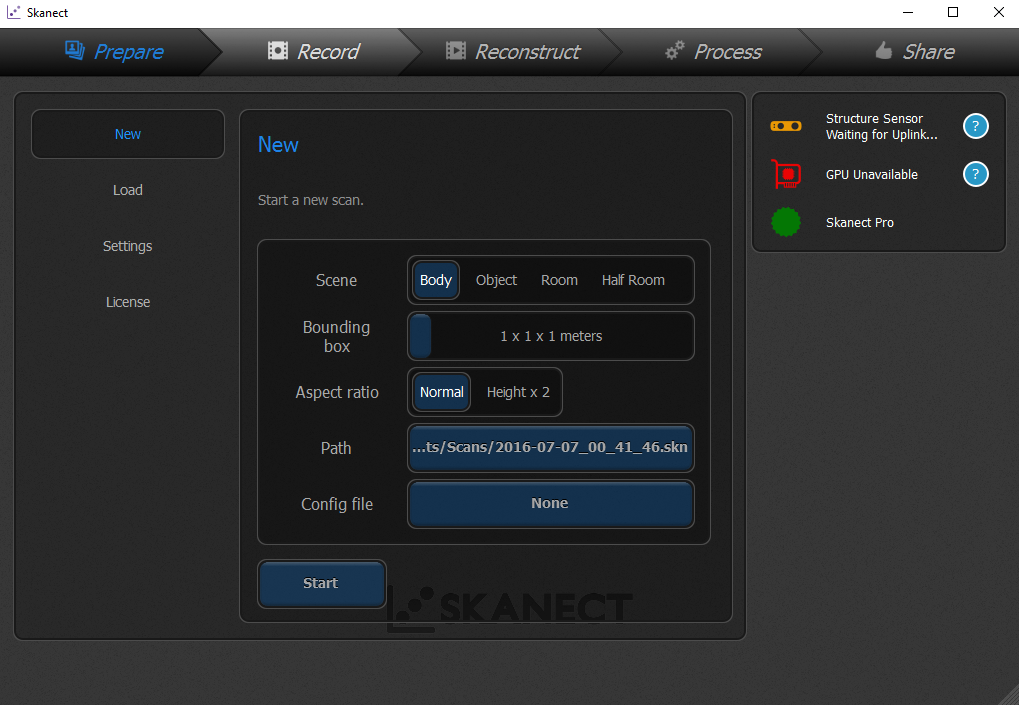This screenshot has width=1019, height=705.
Task: Click the Record film strip icon
Action: (277, 51)
